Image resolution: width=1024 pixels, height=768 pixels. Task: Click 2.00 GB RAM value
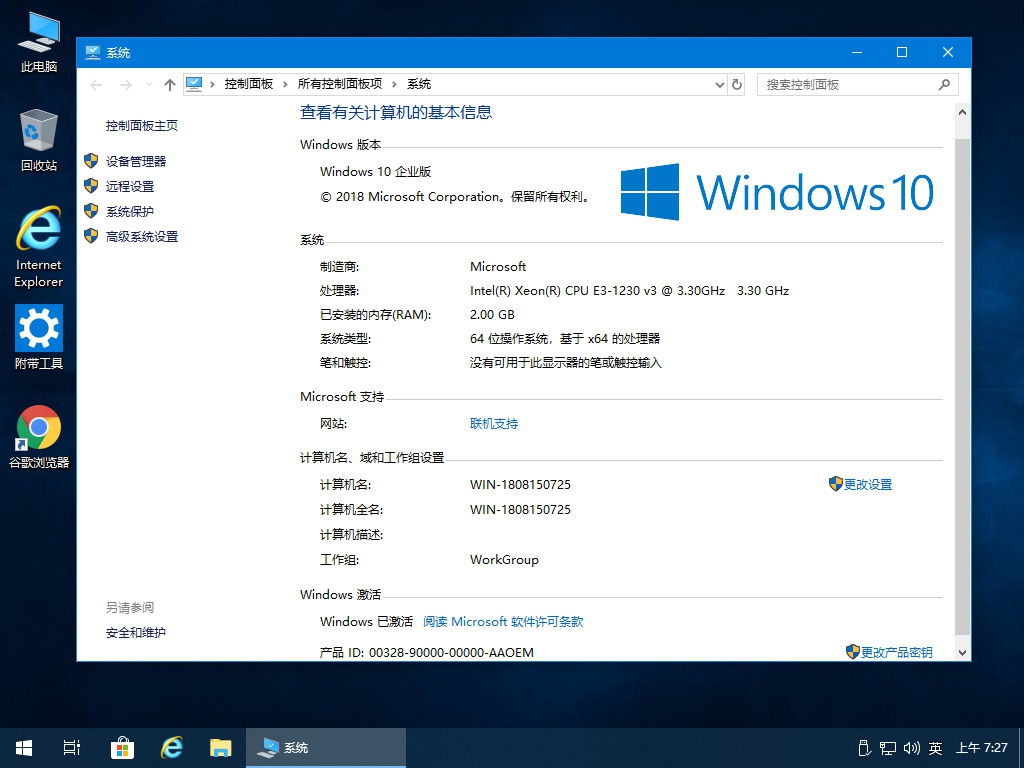[x=492, y=315]
